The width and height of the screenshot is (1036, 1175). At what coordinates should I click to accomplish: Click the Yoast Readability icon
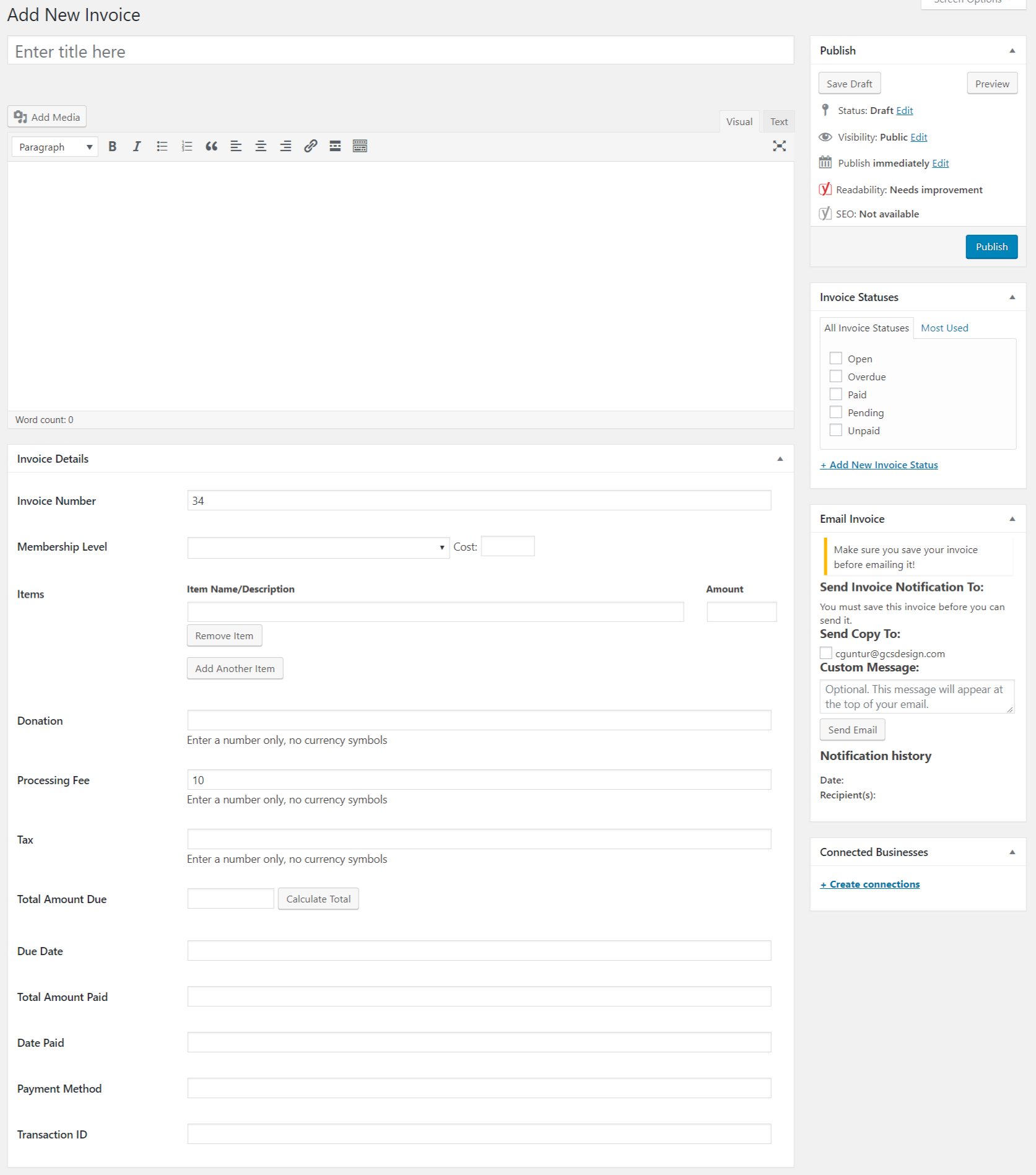tap(825, 189)
